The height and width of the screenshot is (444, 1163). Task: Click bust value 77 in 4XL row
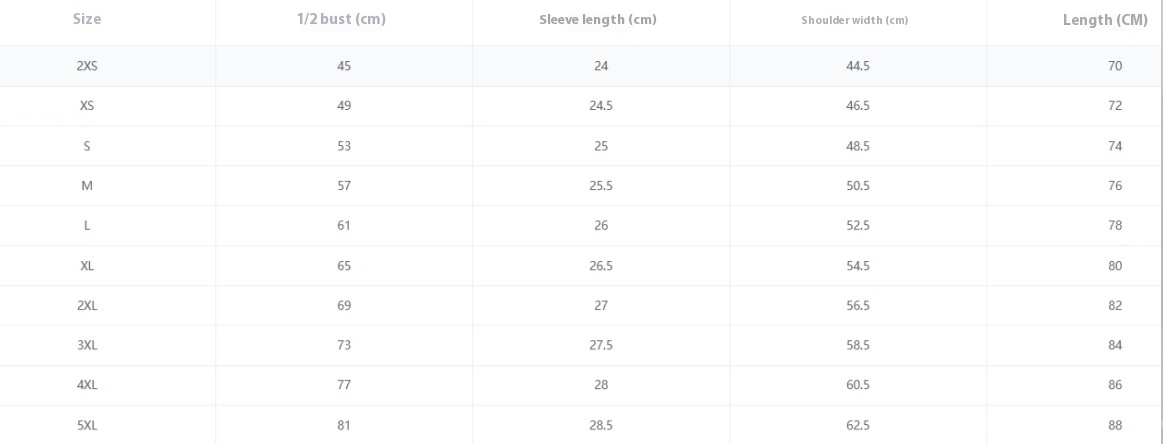coord(343,385)
